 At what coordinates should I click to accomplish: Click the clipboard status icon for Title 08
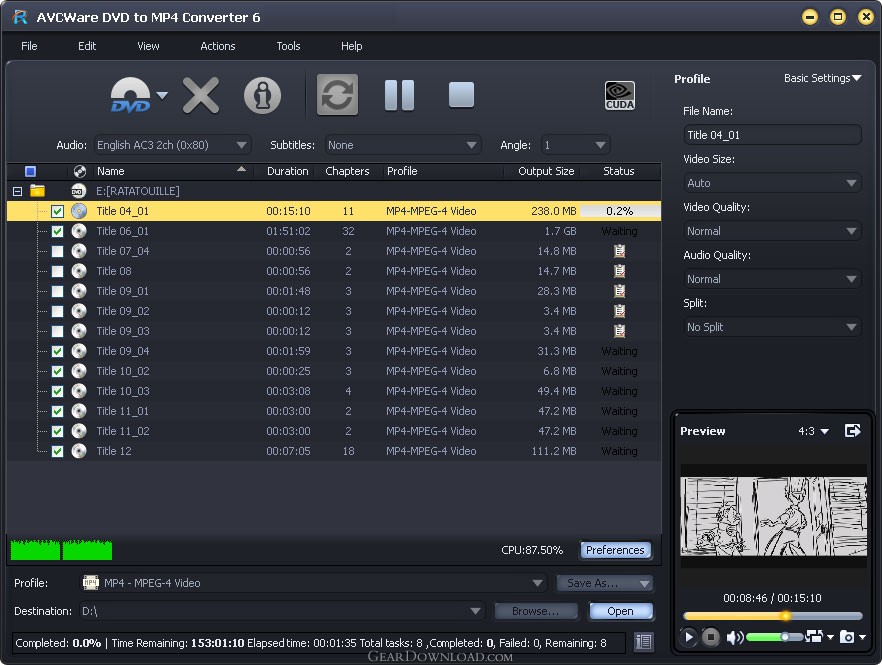(x=619, y=271)
